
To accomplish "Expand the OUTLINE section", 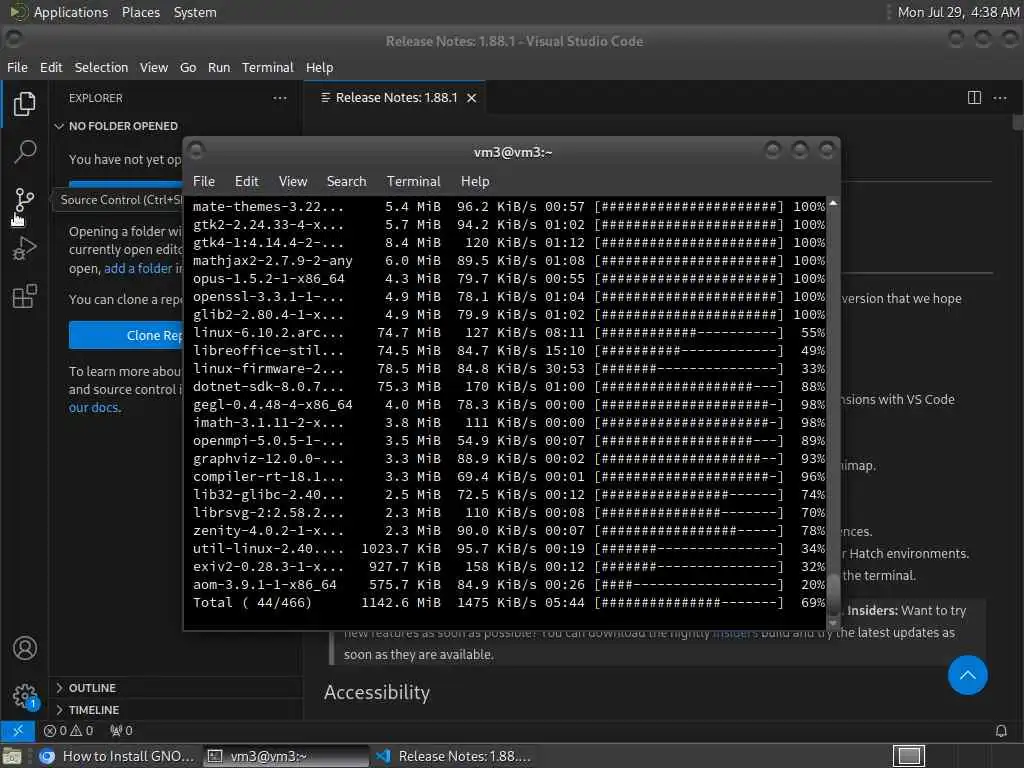I will click(87, 688).
